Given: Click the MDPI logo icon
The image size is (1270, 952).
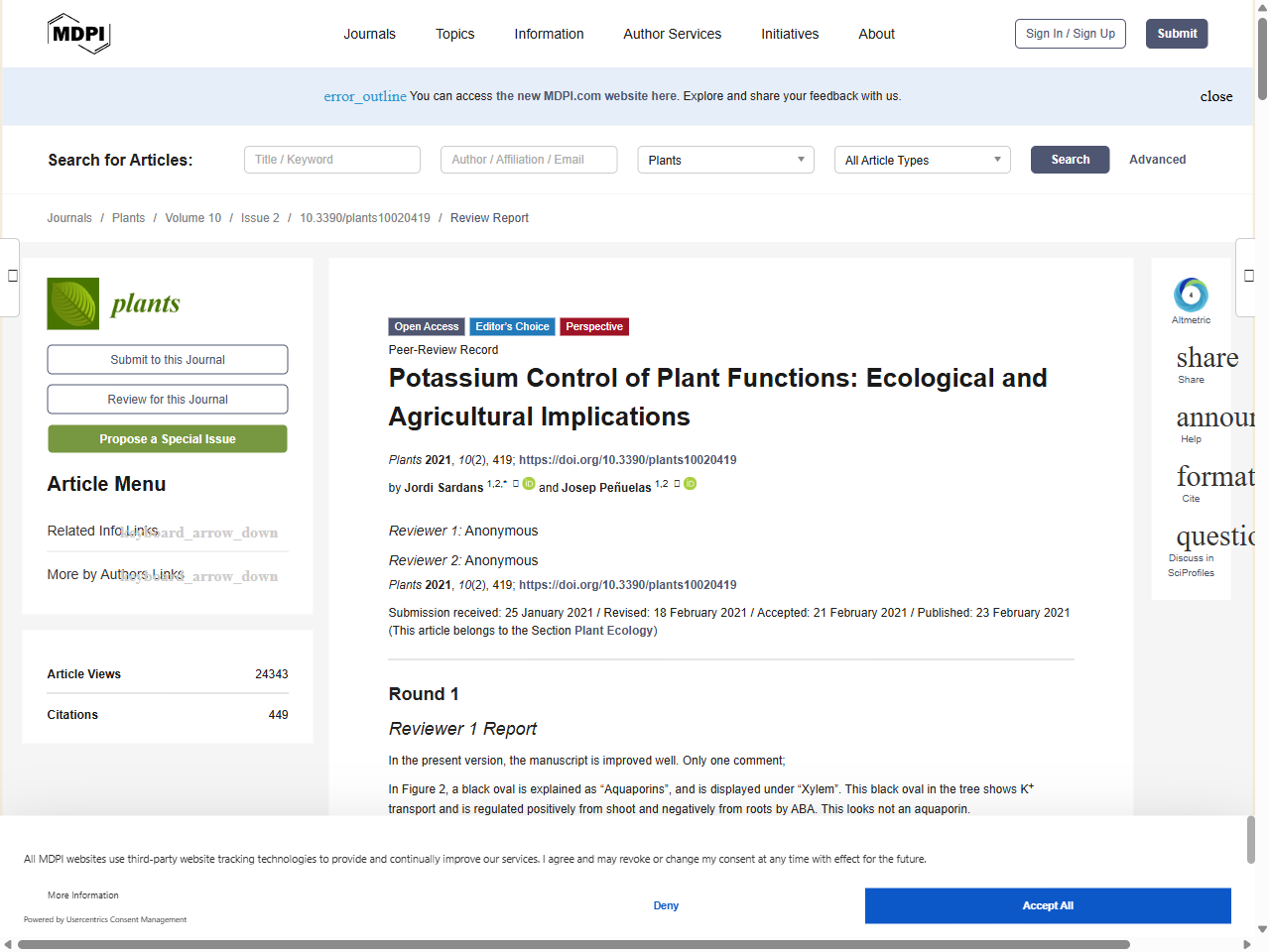Looking at the screenshot, I should [78, 34].
